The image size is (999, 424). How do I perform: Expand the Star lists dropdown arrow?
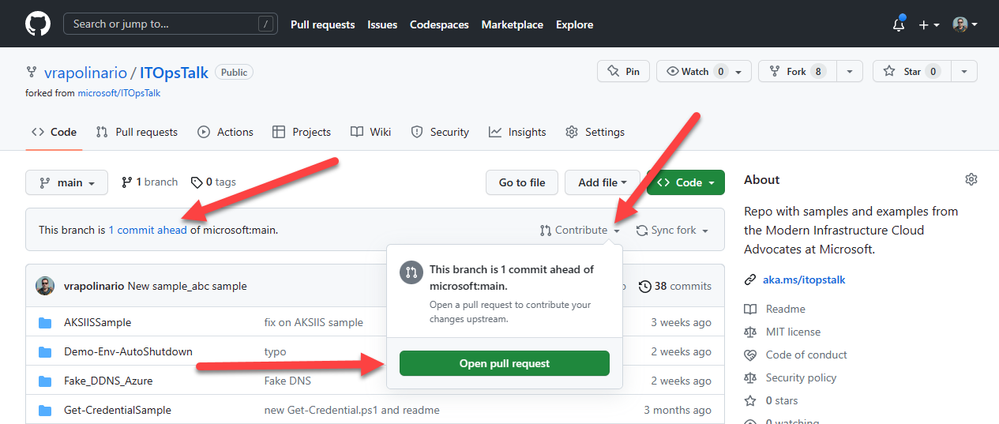(x=964, y=71)
